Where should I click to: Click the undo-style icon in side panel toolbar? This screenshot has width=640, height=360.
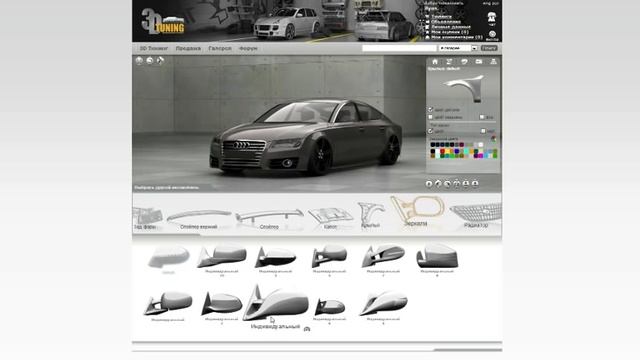coord(464,62)
